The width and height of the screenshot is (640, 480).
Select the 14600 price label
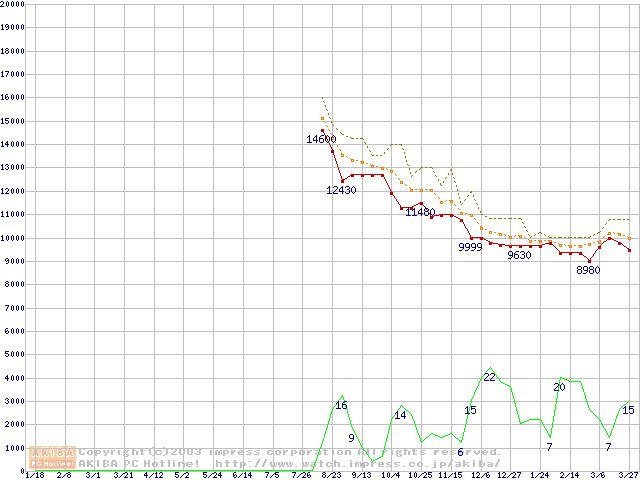click(x=321, y=139)
